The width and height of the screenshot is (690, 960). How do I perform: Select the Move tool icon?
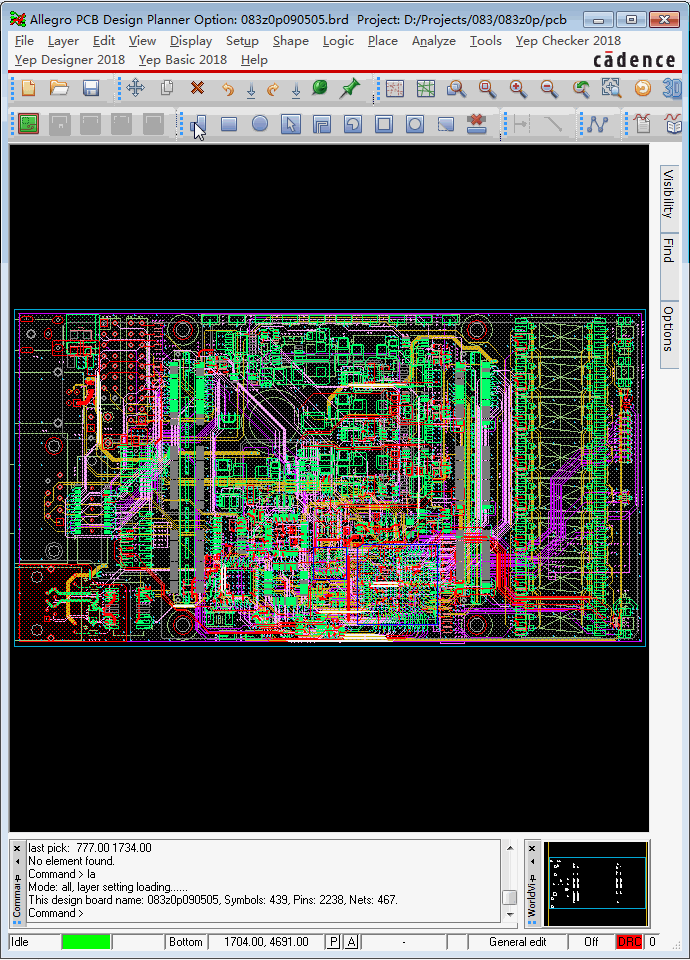pyautogui.click(x=135, y=89)
